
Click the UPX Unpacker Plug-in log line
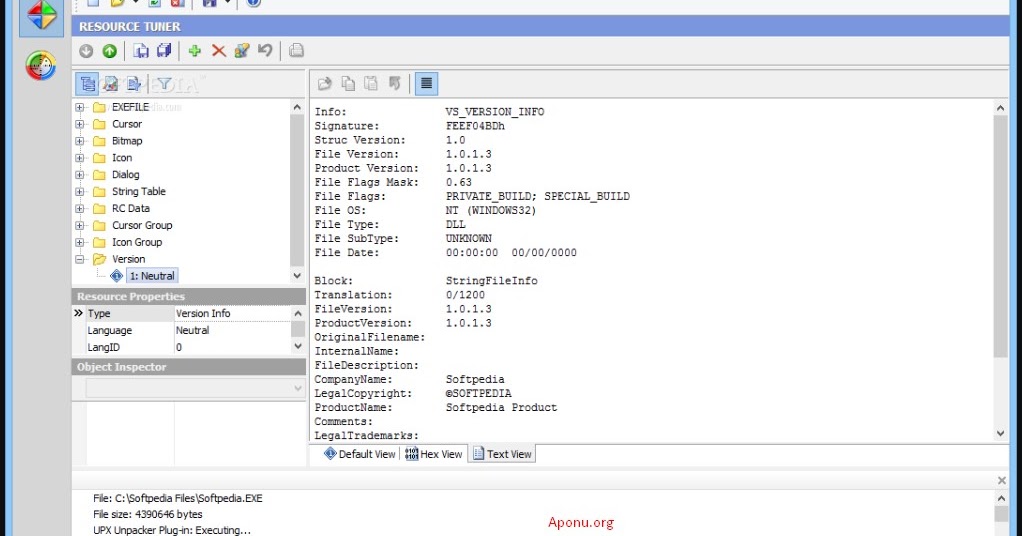(172, 530)
